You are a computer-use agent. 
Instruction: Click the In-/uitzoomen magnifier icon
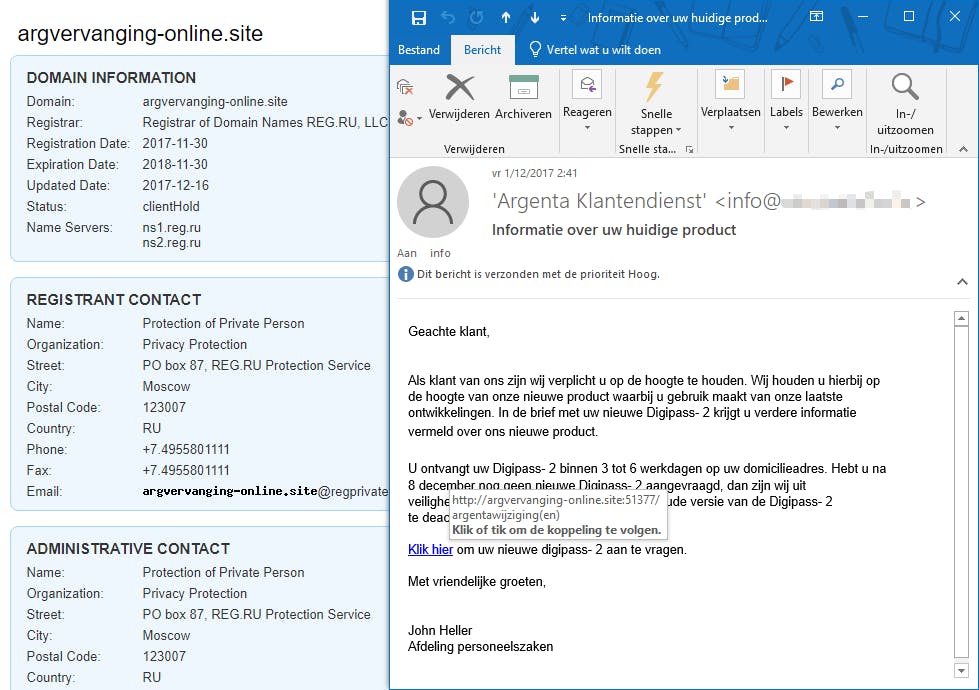coord(905,87)
